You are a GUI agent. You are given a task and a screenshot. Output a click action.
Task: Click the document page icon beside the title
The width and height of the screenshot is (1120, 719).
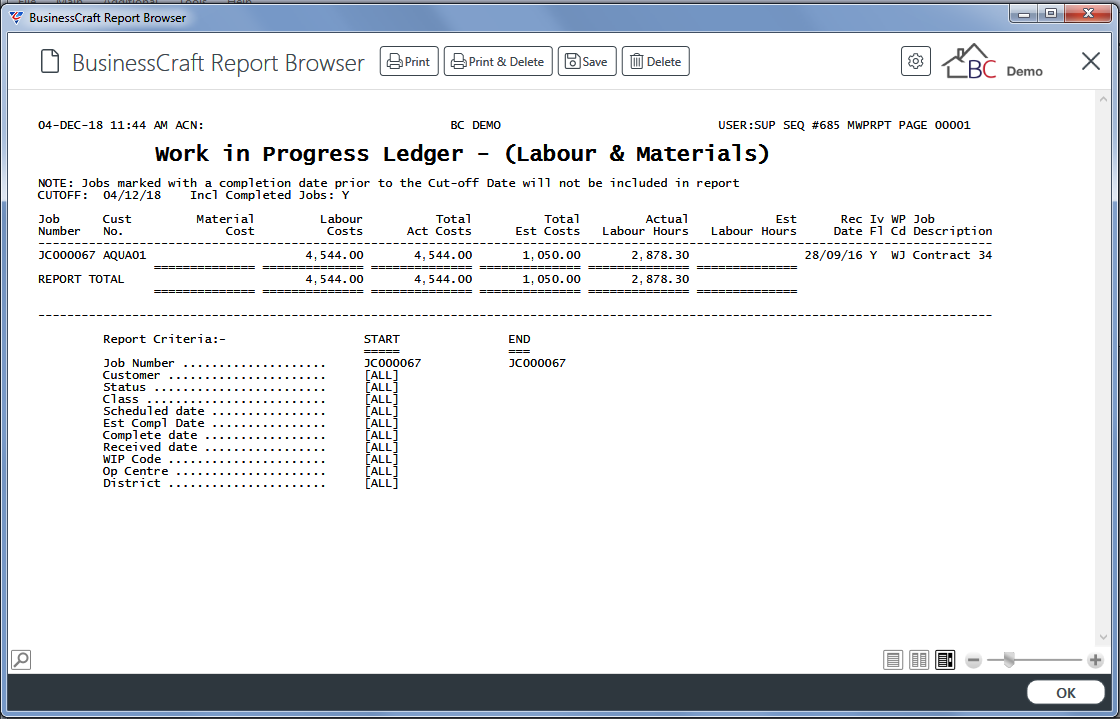point(49,62)
